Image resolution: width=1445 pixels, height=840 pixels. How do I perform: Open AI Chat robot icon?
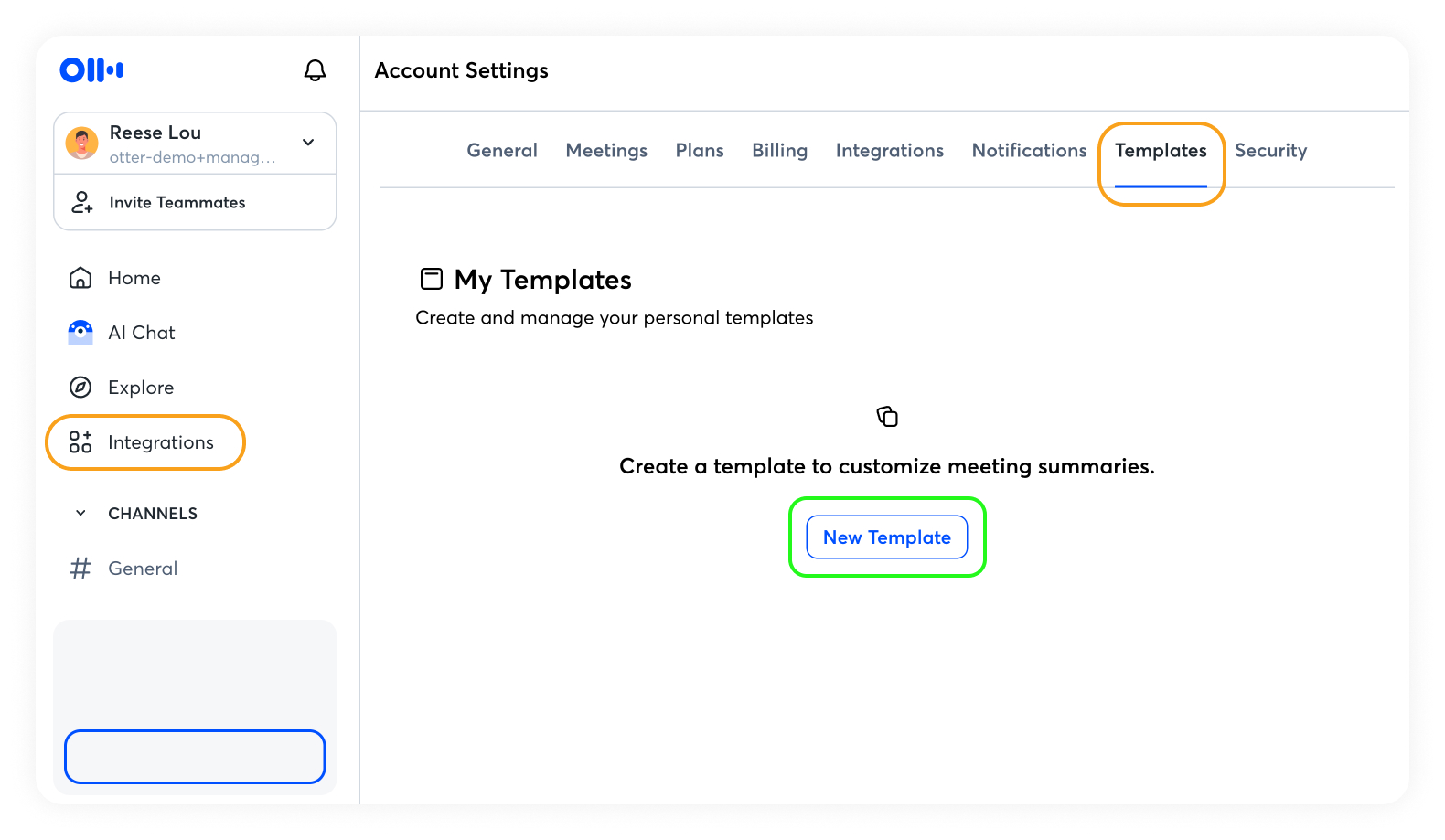[x=80, y=333]
